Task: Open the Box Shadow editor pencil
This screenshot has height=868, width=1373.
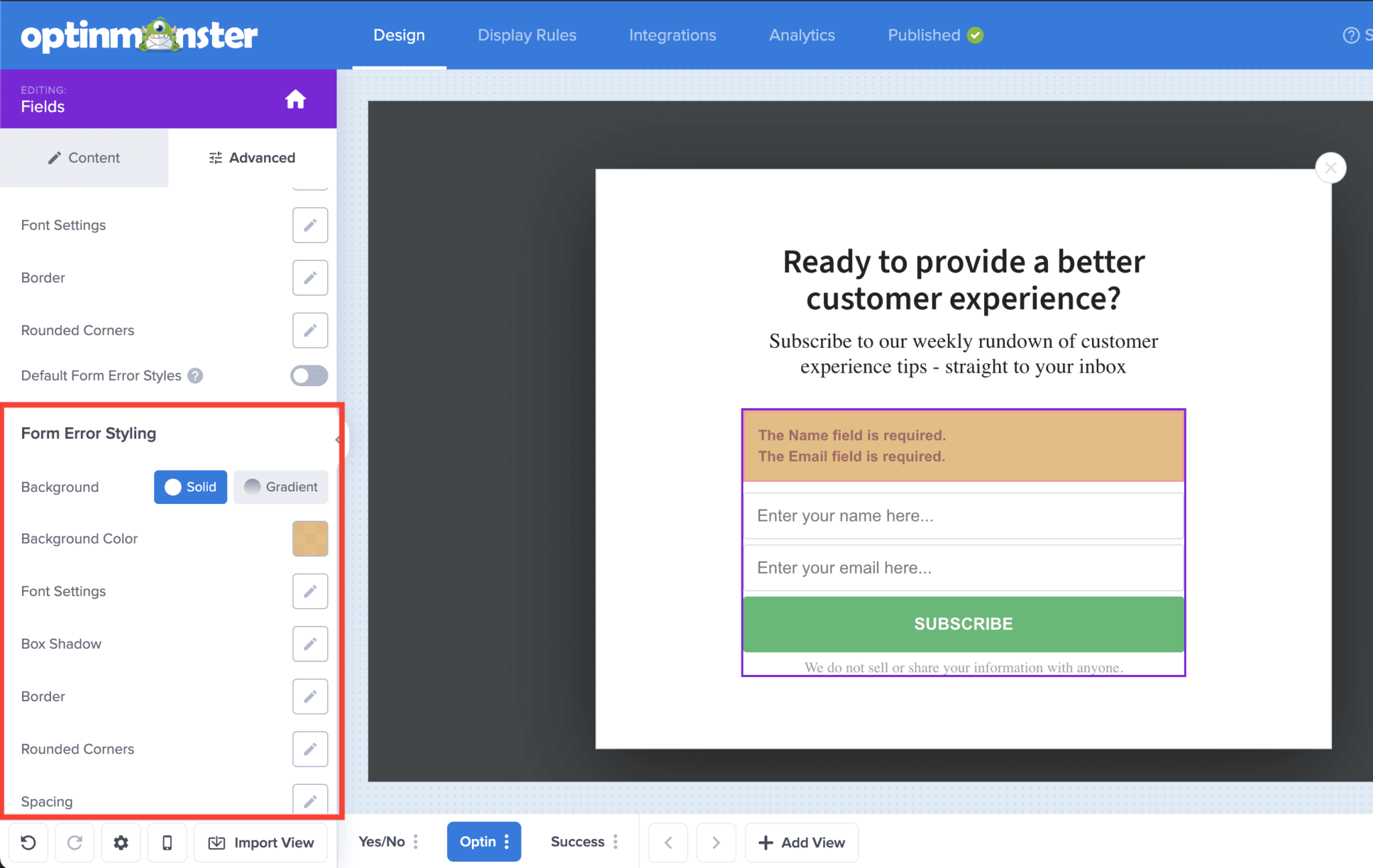Action: pos(310,643)
